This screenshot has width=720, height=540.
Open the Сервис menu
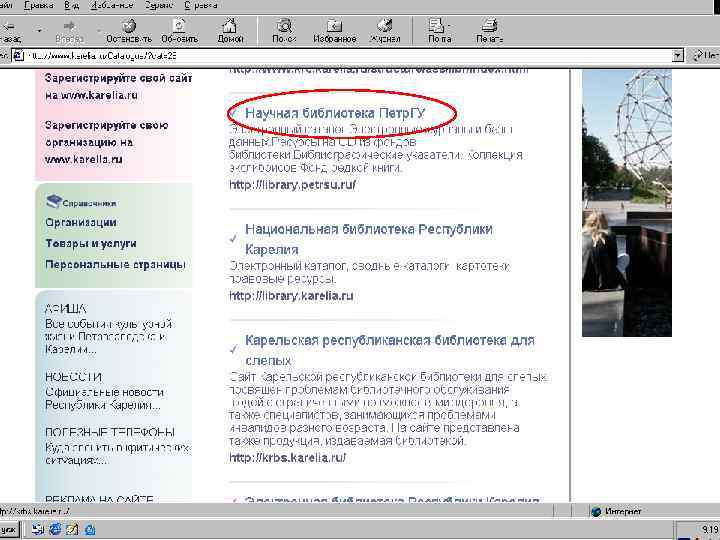pos(158,6)
